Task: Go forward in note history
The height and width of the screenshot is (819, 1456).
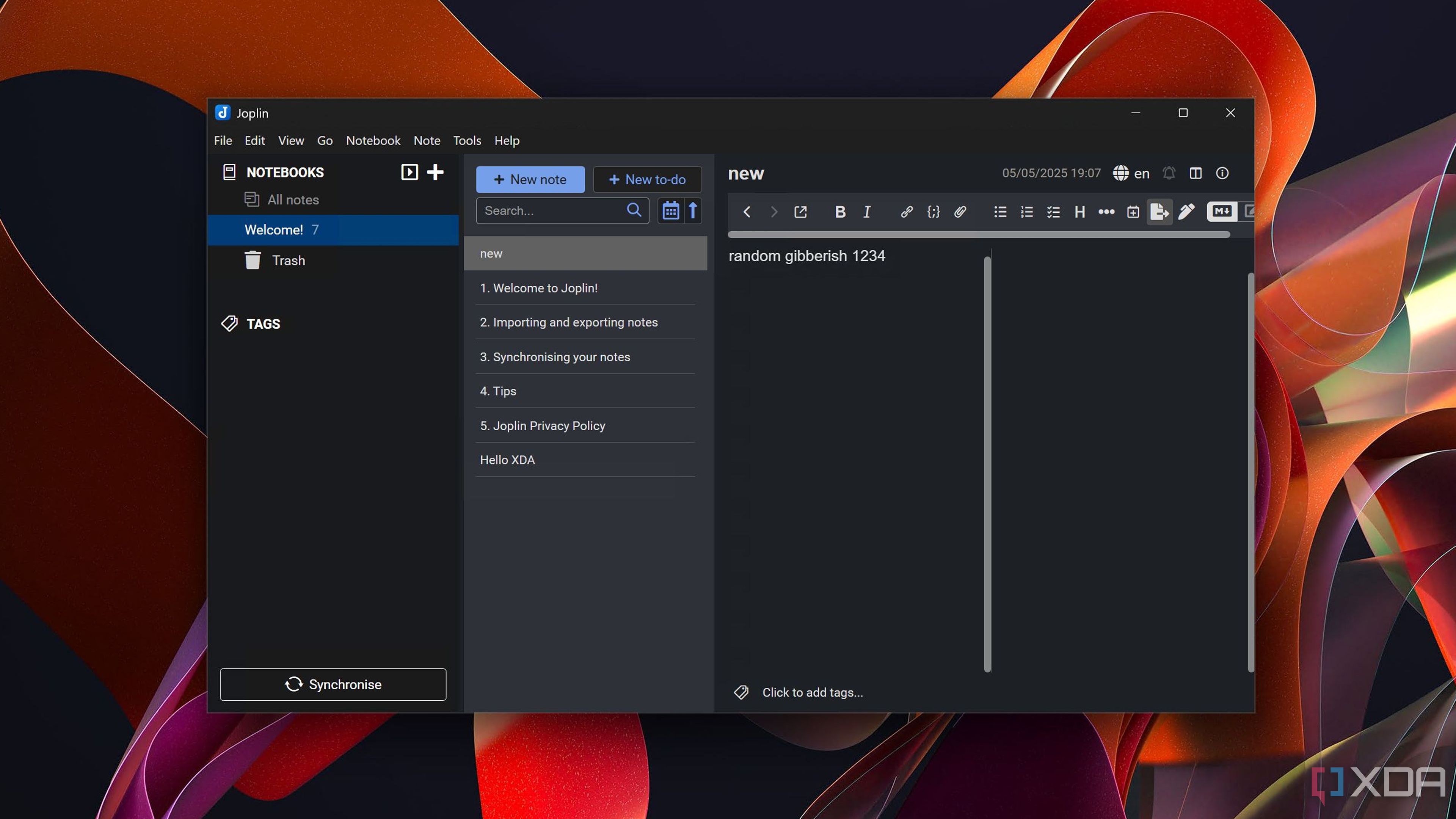Action: (x=774, y=212)
